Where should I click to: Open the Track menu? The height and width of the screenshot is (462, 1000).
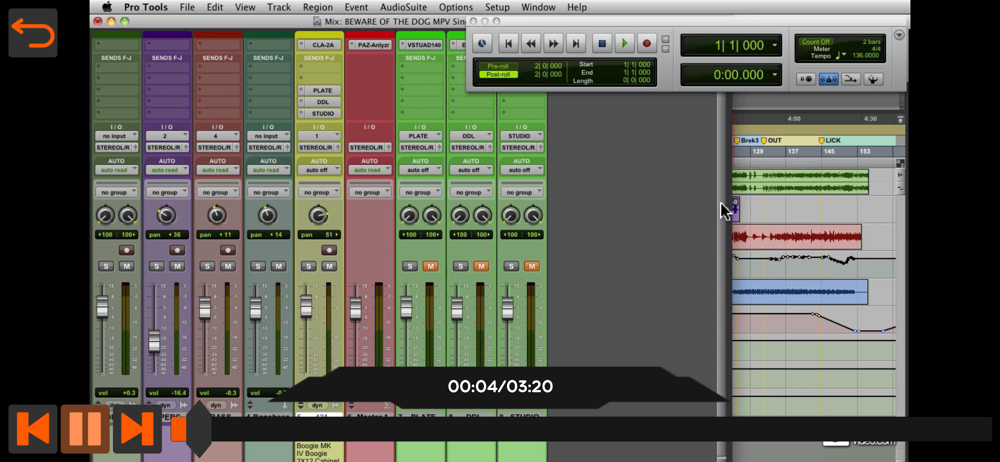click(279, 7)
